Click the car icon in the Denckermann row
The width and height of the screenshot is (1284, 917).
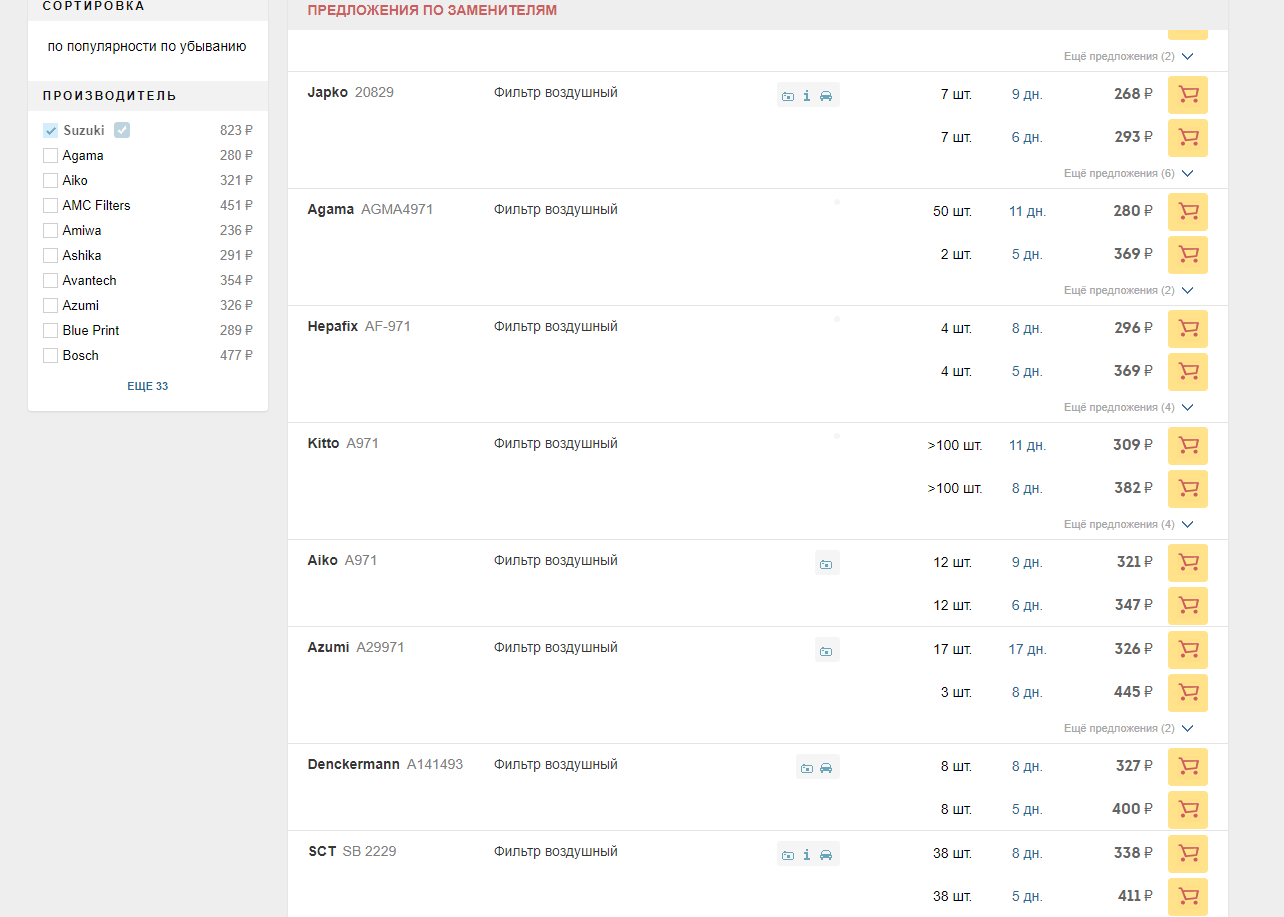click(x=826, y=768)
